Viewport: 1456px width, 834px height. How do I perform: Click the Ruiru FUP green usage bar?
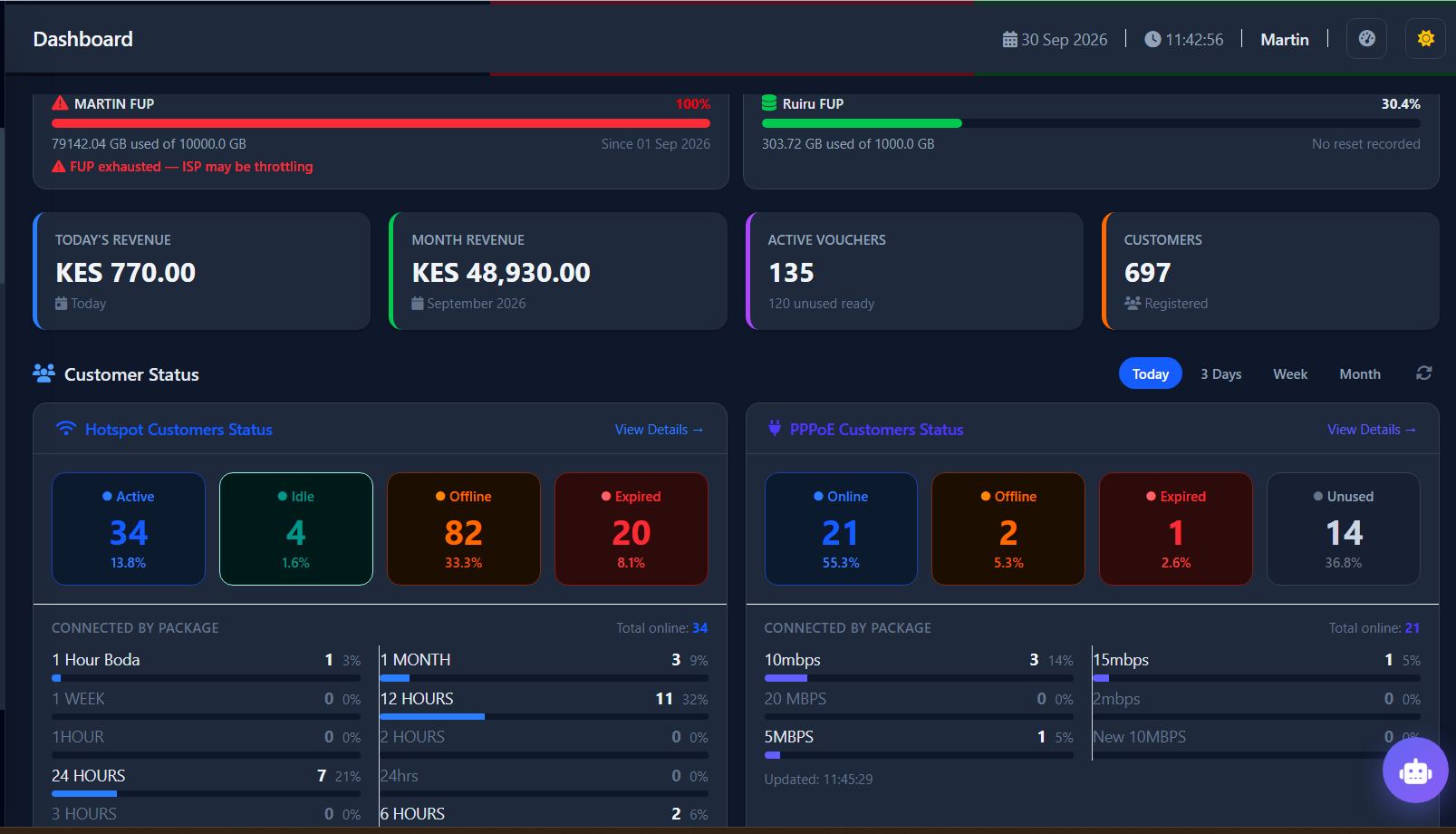pyautogui.click(x=862, y=123)
